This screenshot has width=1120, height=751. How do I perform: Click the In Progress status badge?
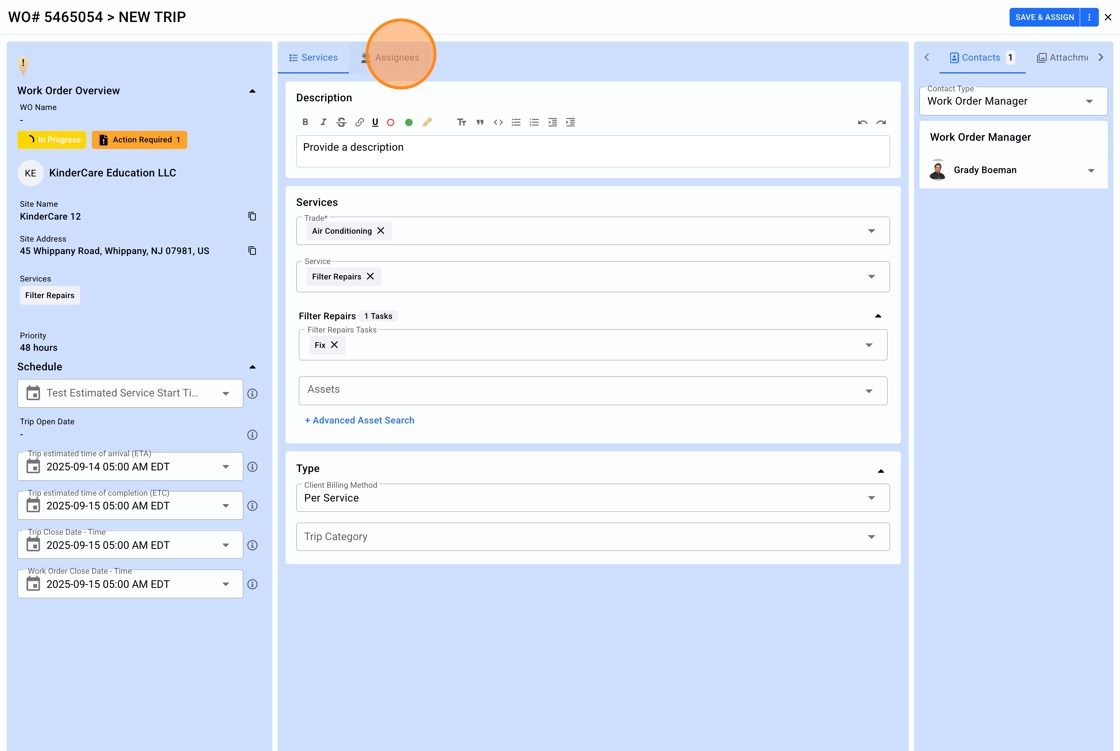[x=52, y=140]
